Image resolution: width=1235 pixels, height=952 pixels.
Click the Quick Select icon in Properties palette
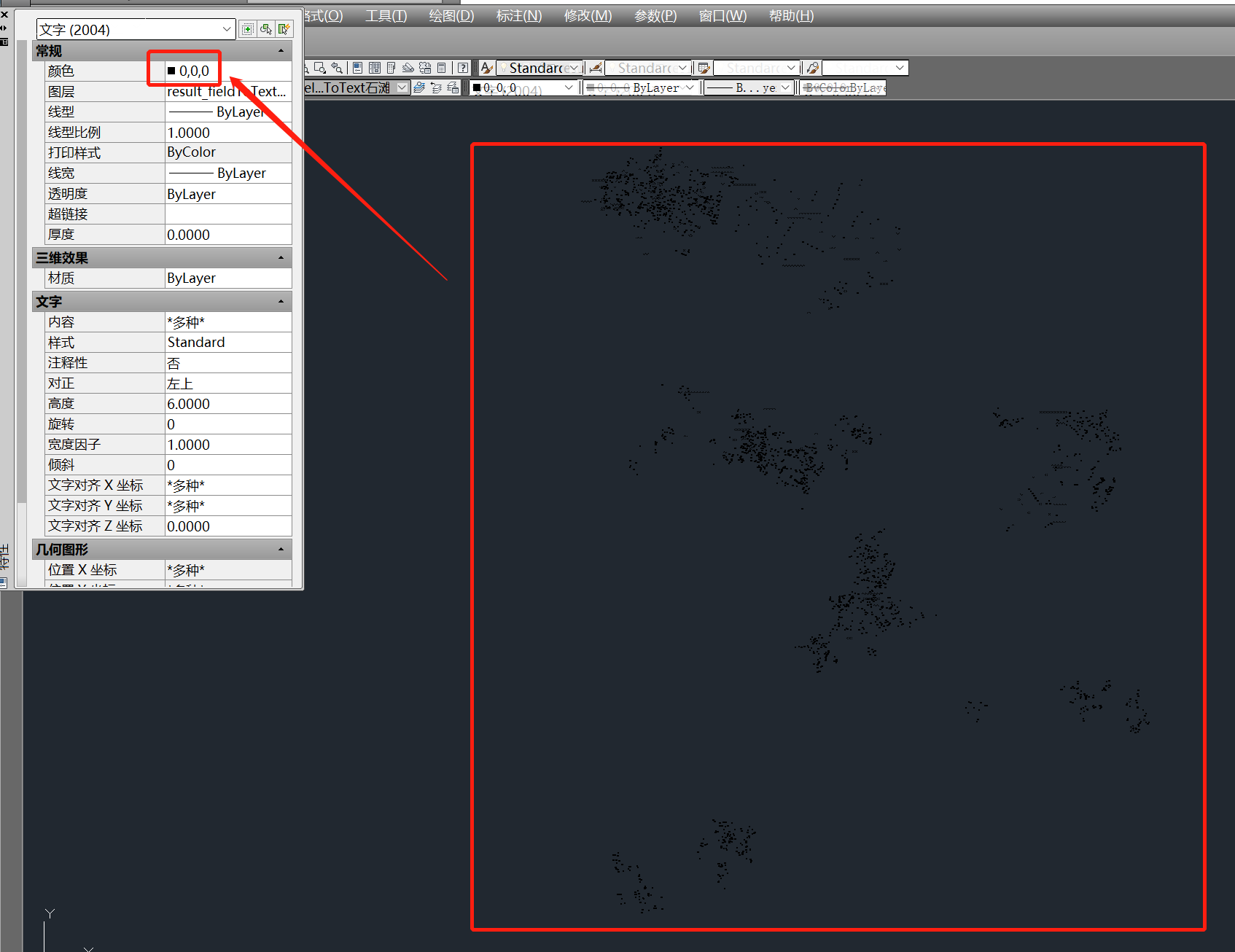pos(284,29)
